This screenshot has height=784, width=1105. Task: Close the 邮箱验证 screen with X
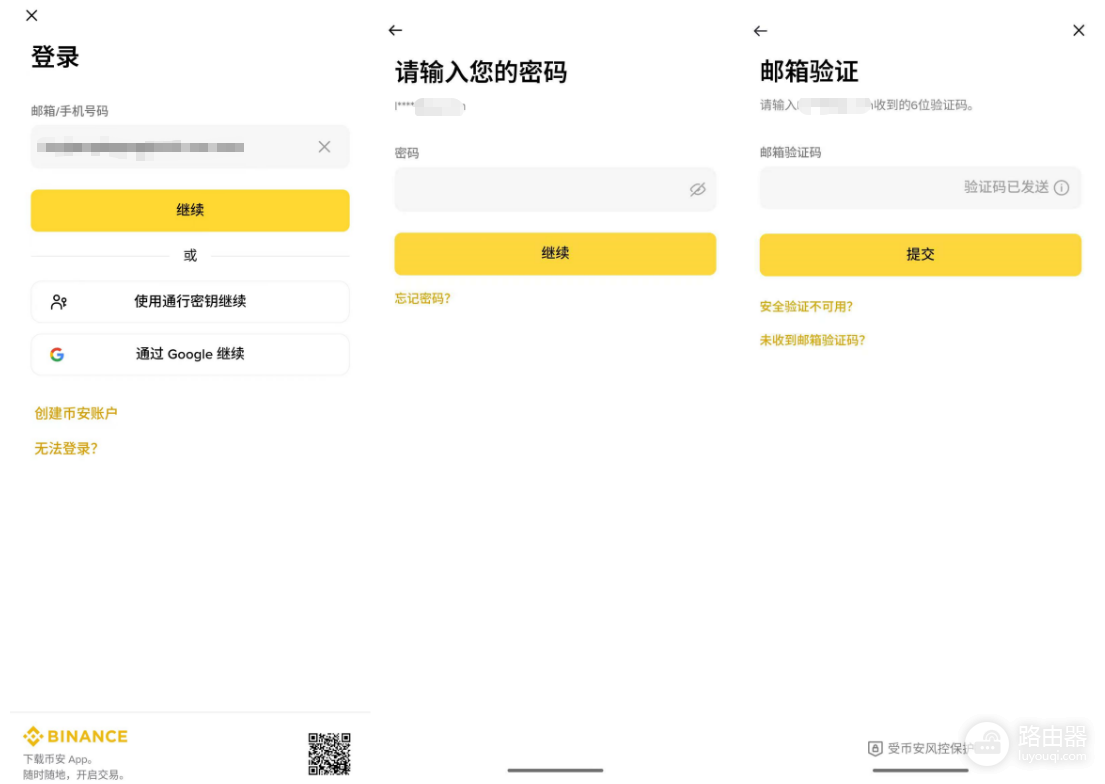click(1079, 30)
